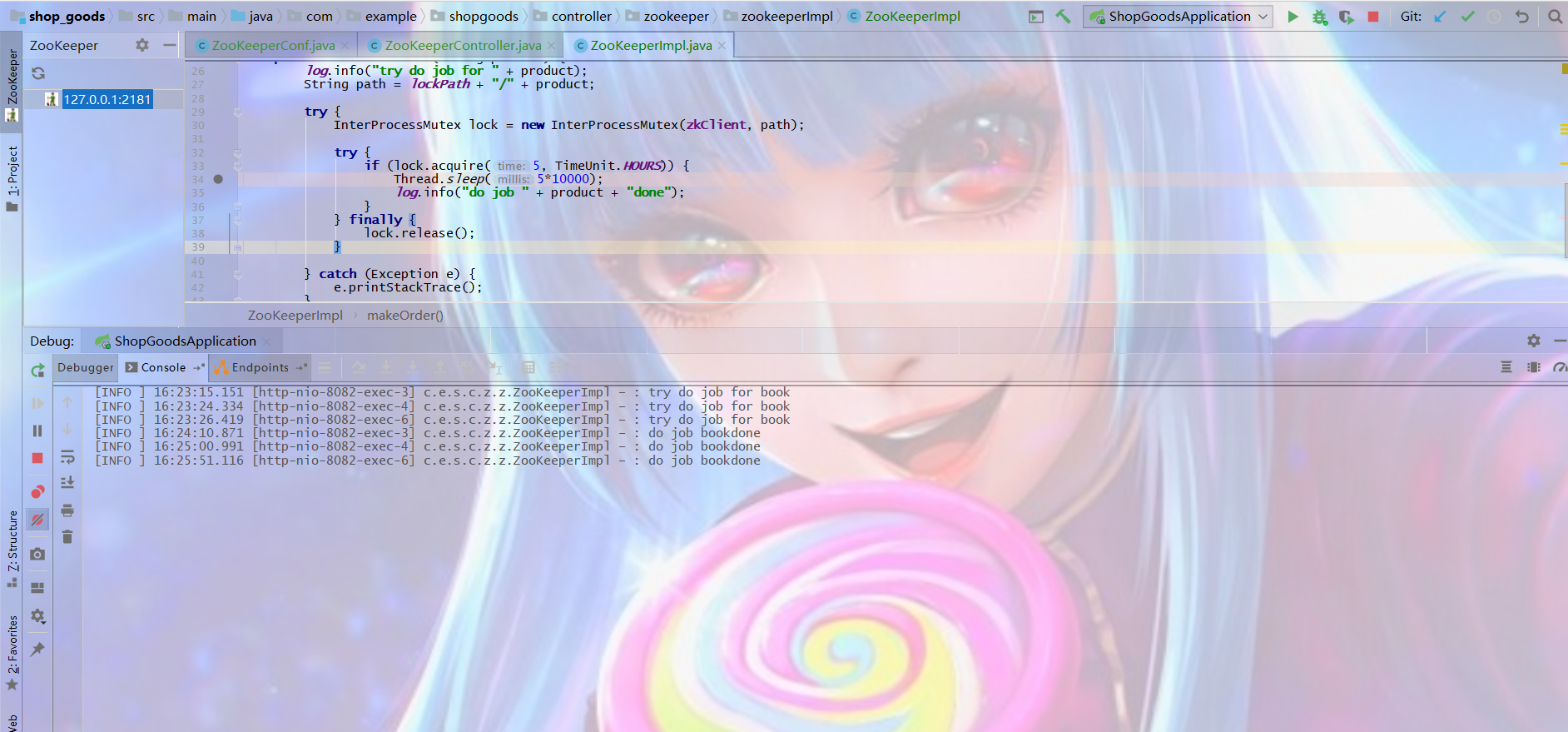Open Search Everywhere magnifier icon
Viewport: 1568px width, 732px height.
click(x=1555, y=16)
